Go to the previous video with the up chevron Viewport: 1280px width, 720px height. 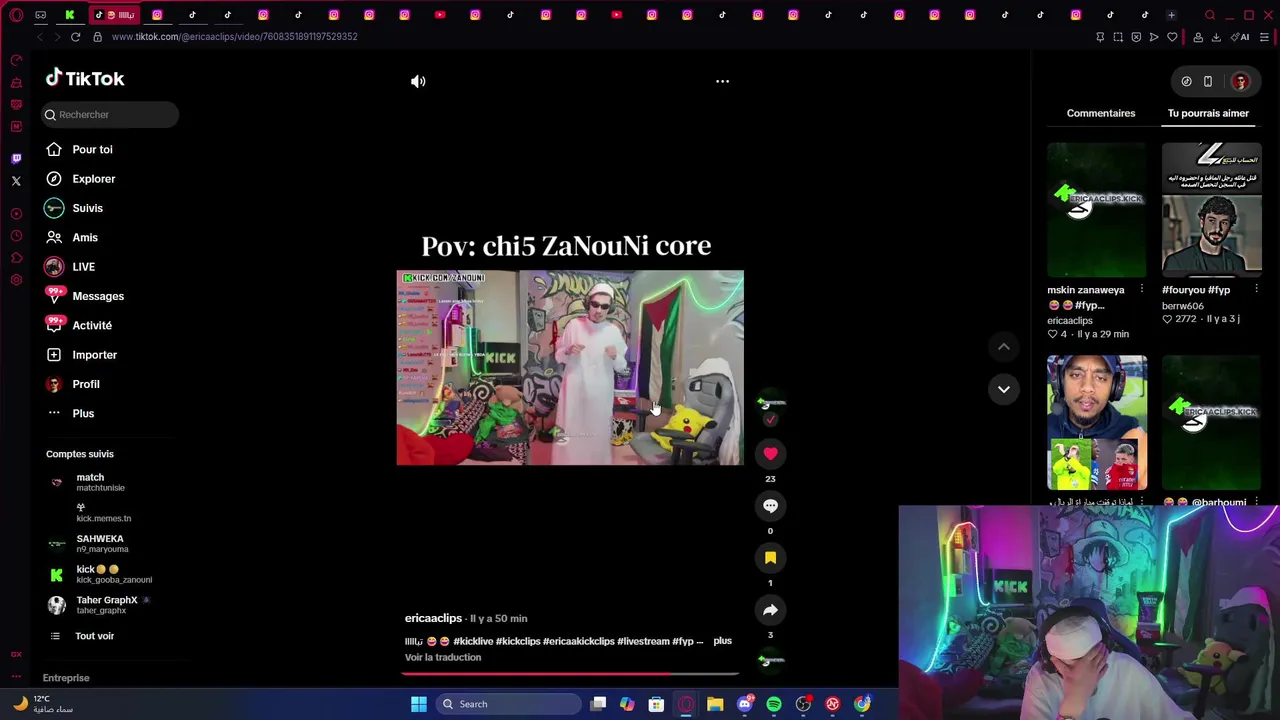(1003, 346)
